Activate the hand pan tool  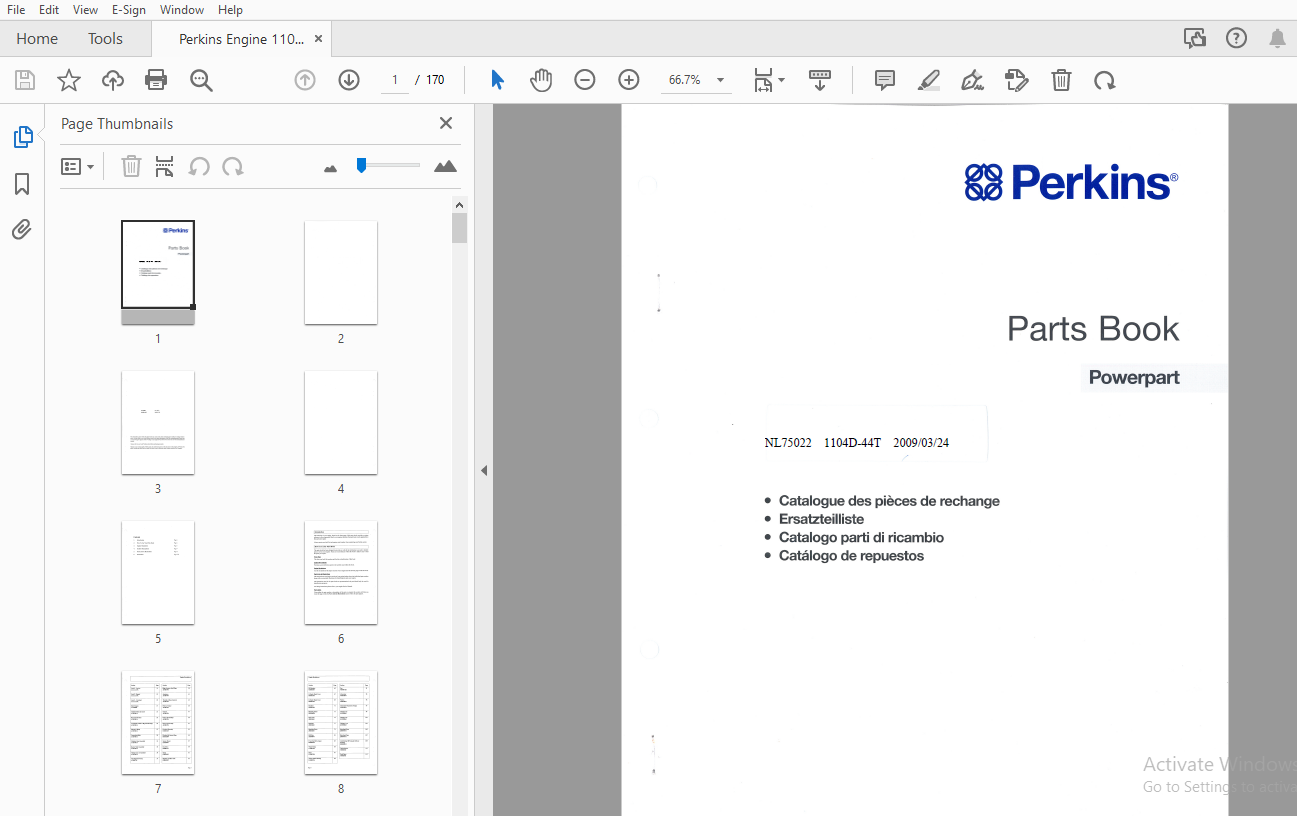tap(541, 80)
